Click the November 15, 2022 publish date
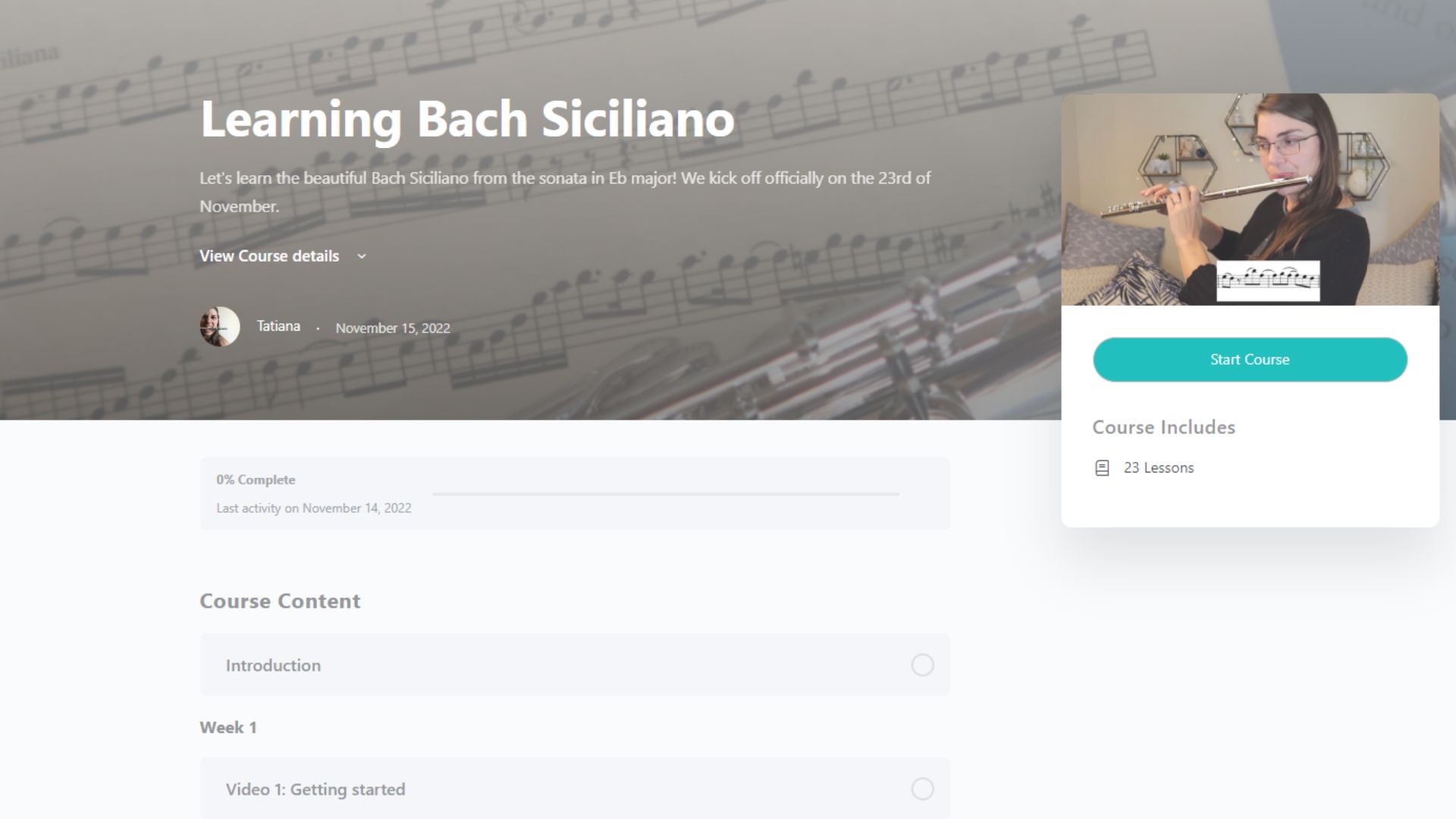1456x819 pixels. (x=393, y=328)
